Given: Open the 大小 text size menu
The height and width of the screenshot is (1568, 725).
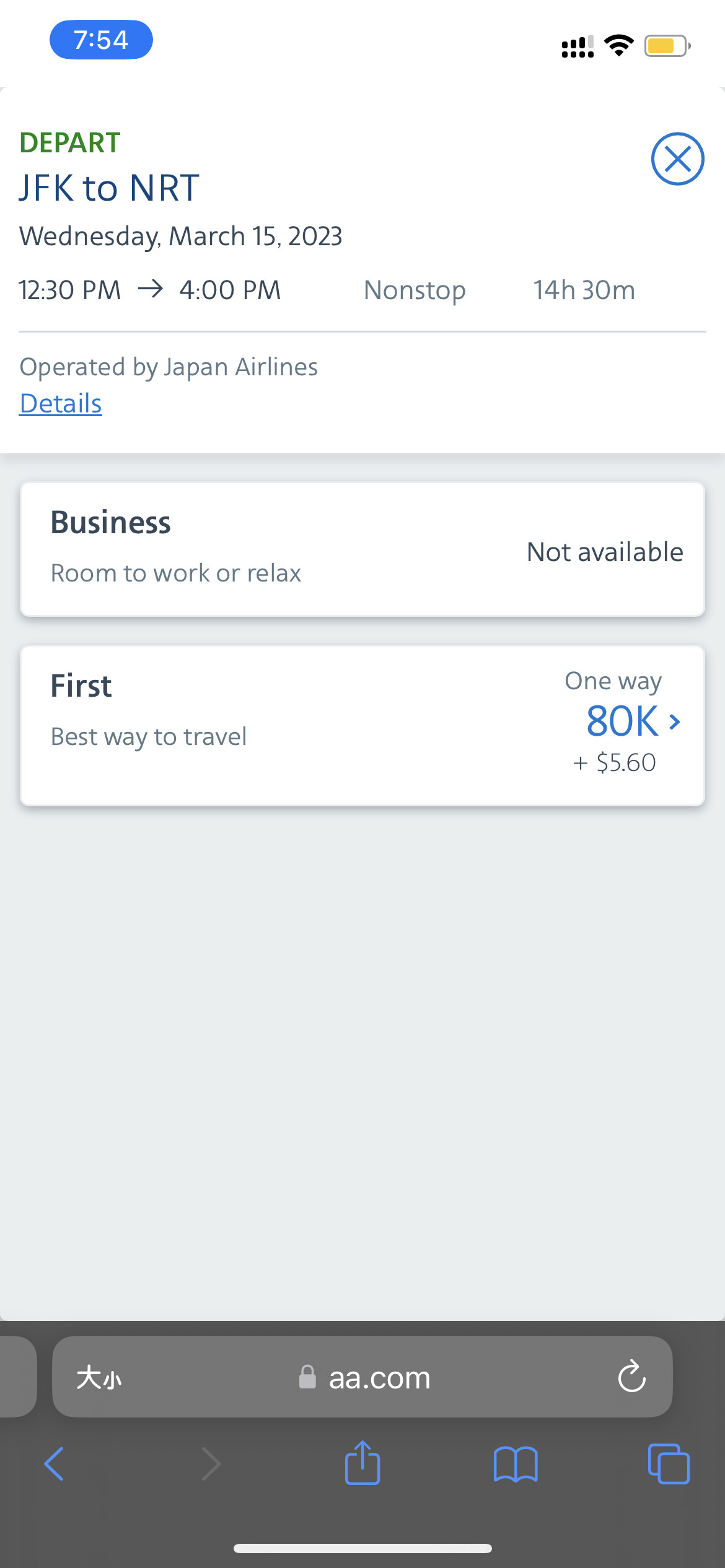Looking at the screenshot, I should pos(99,1378).
